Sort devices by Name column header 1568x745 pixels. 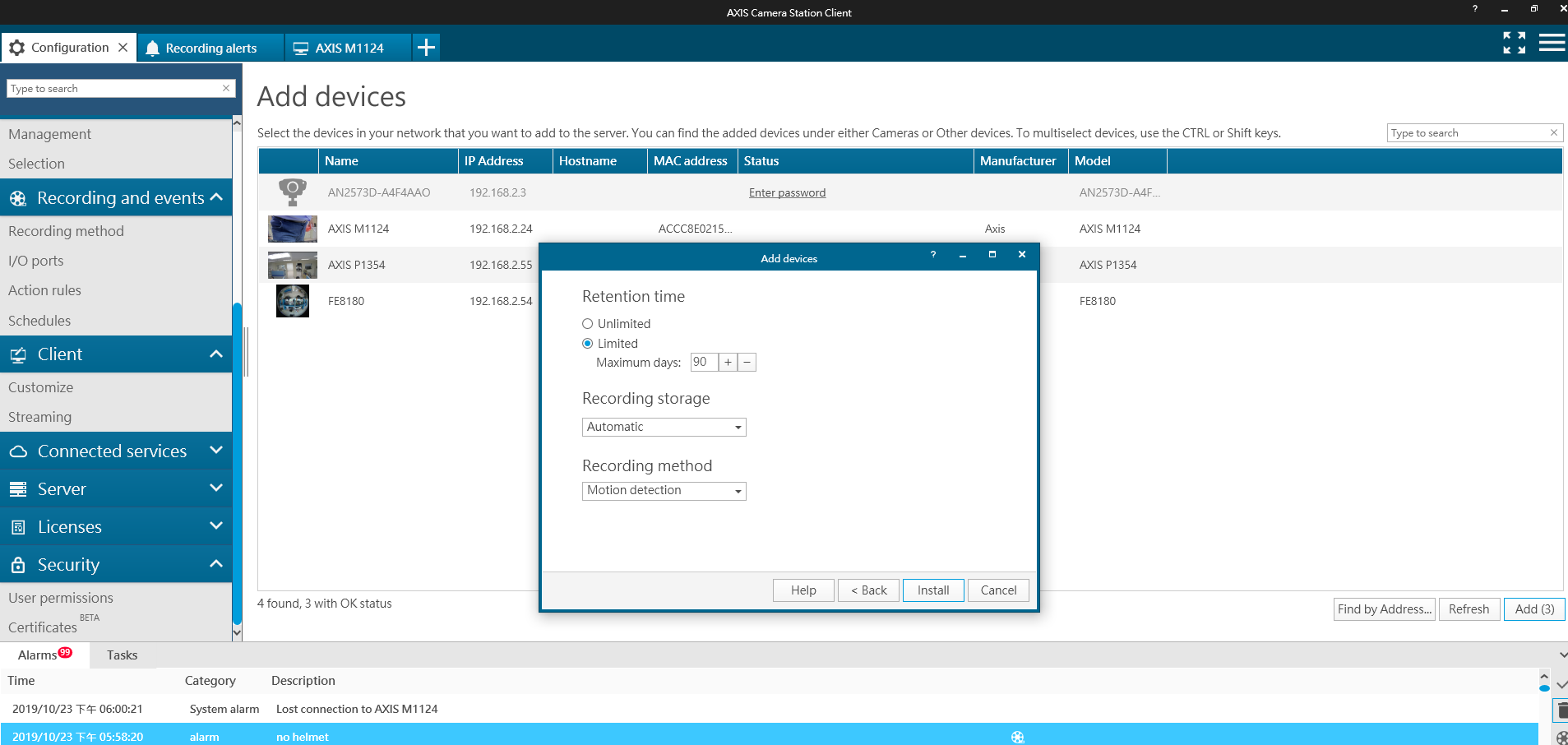[x=388, y=161]
